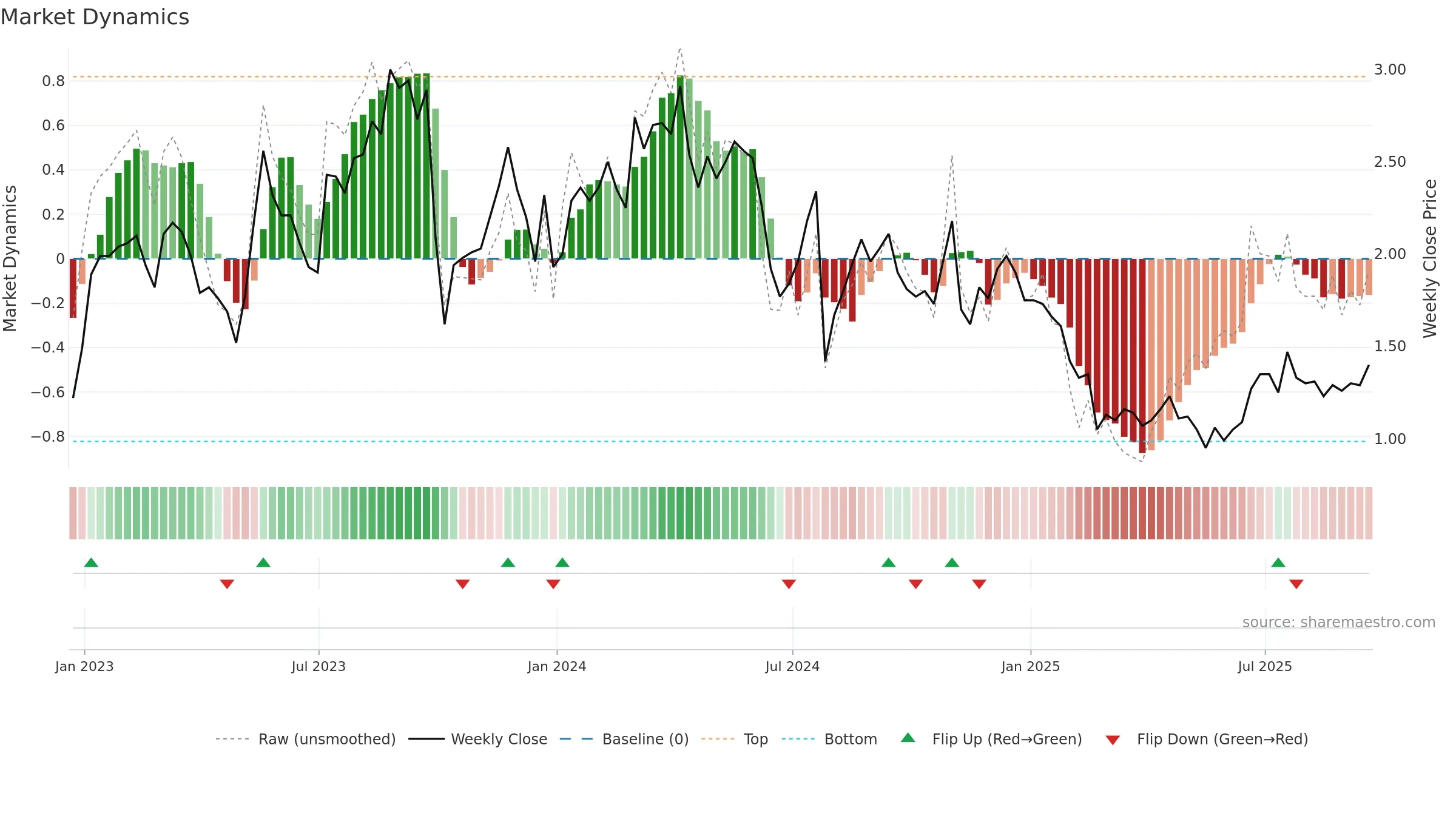Click the blue dashed Baseline line sample in legend
Viewport: 1456px width, 819px height.
click(x=576, y=739)
